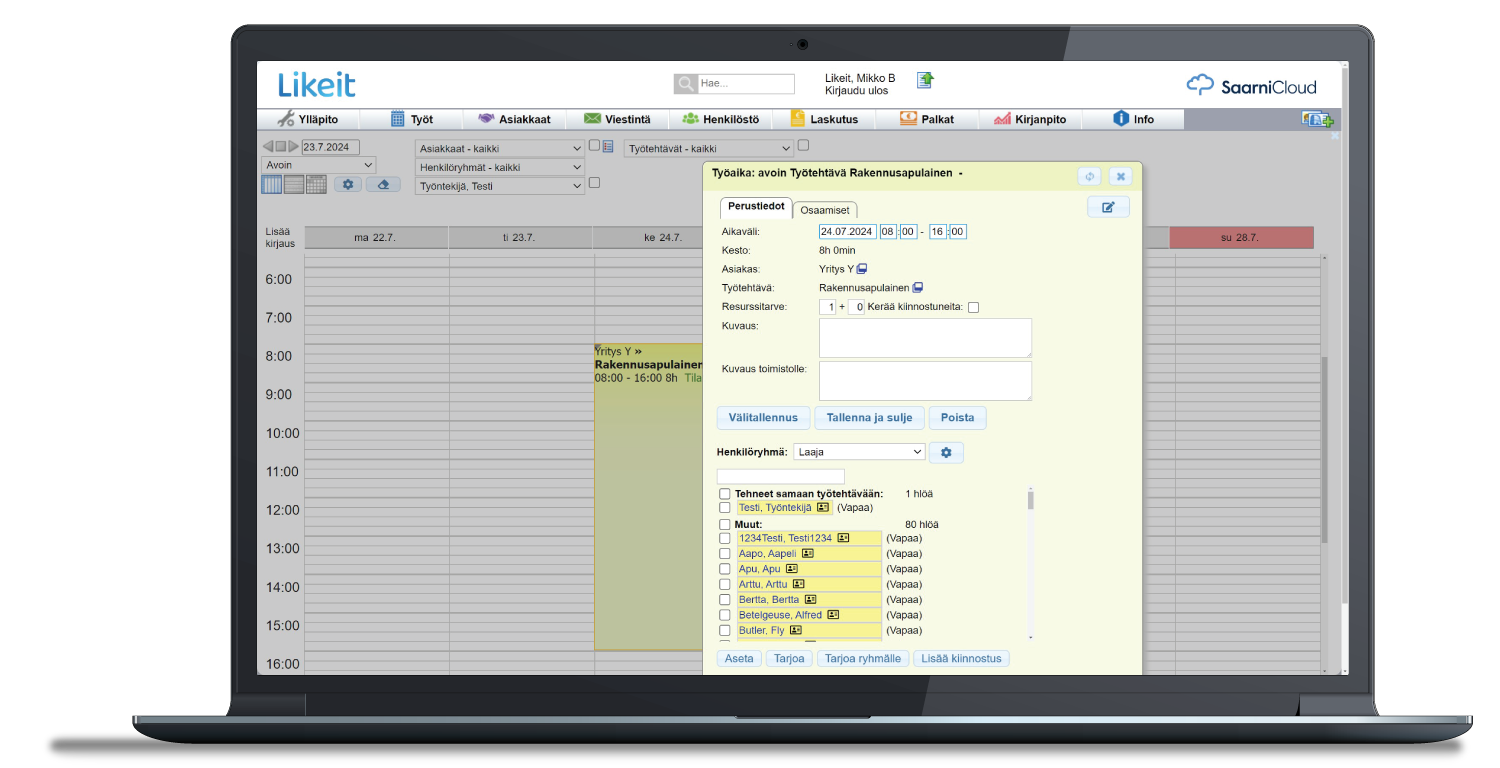Switch to narrow column view icon
1500x768 pixels.
click(x=271, y=184)
